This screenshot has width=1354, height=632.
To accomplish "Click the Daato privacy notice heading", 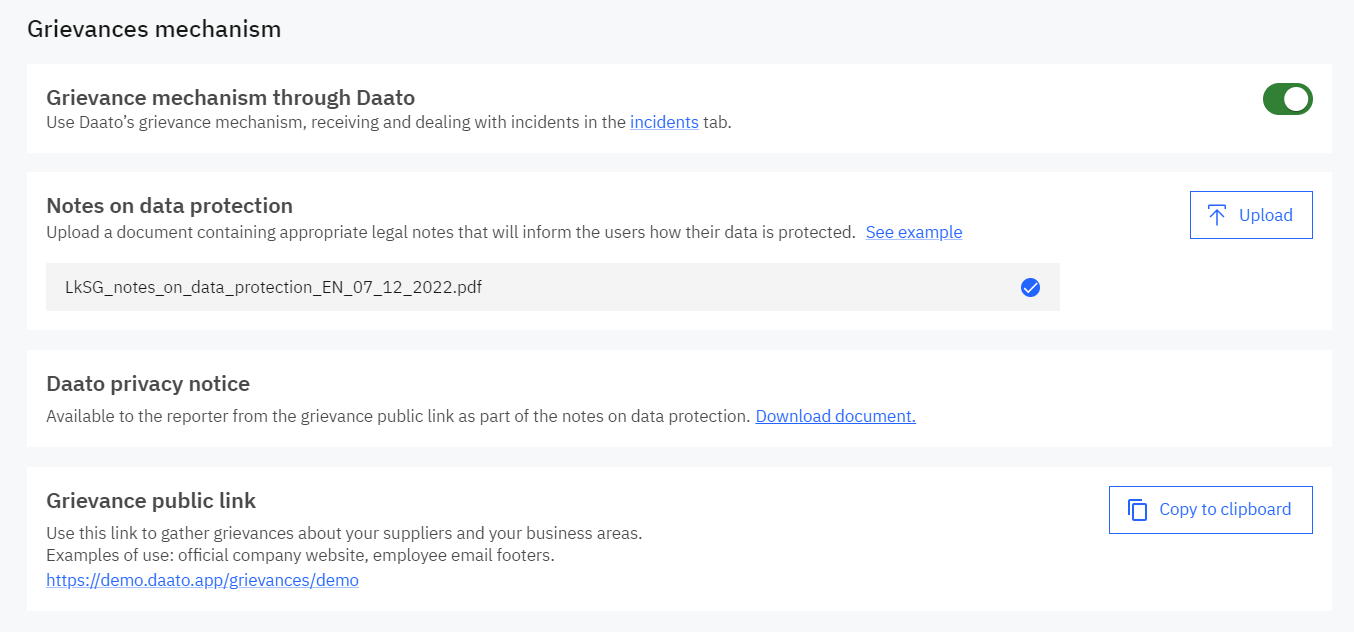I will pyautogui.click(x=148, y=384).
